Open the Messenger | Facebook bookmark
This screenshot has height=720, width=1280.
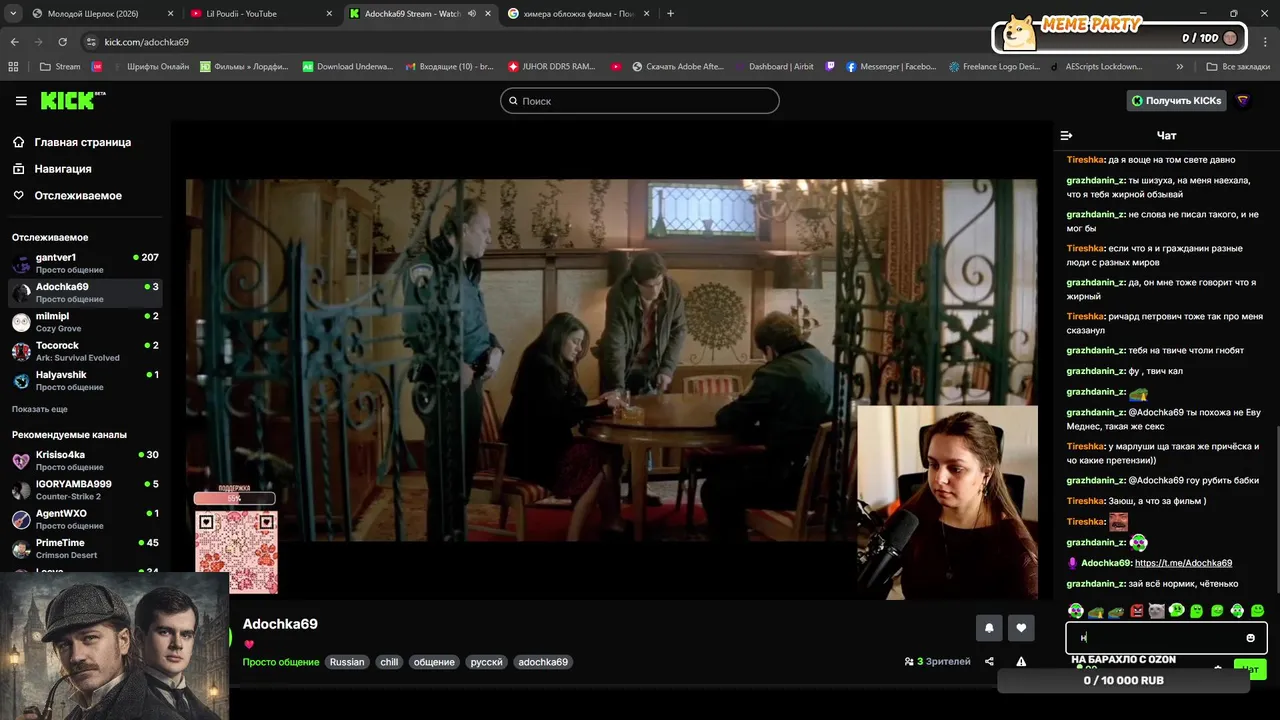coord(891,67)
